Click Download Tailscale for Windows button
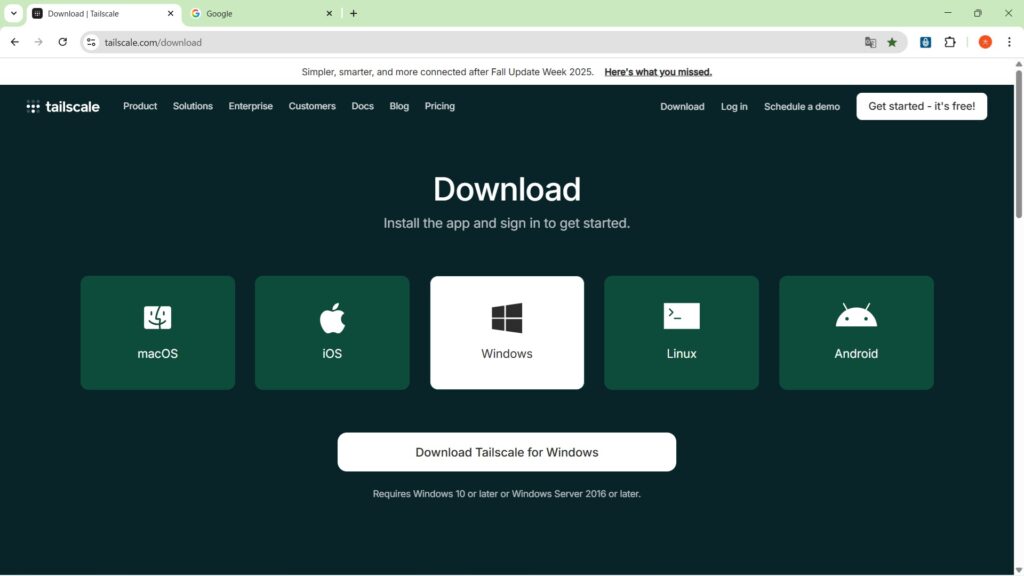Image resolution: width=1024 pixels, height=576 pixels. [x=507, y=452]
